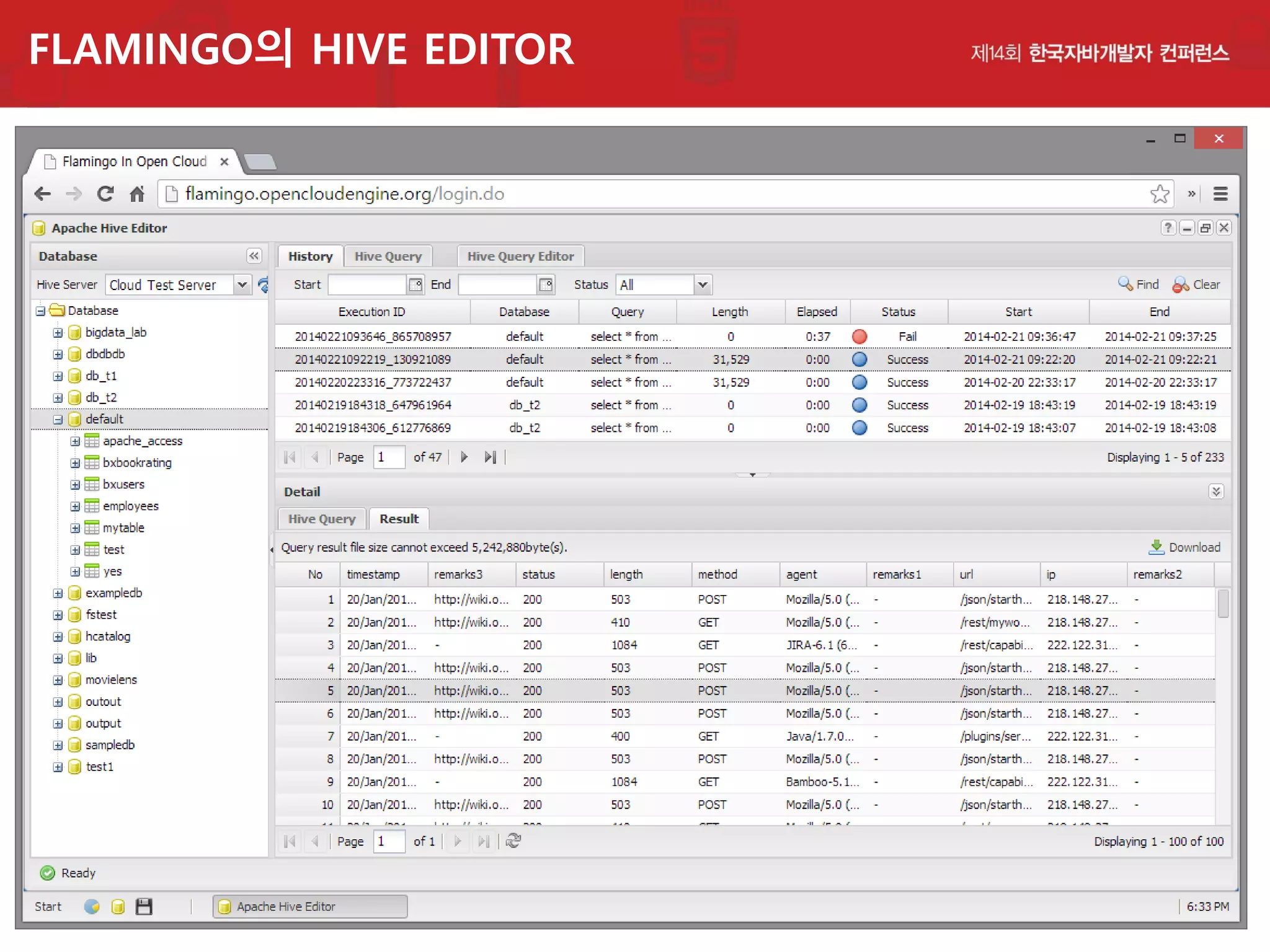Go to previous history page

(315, 457)
